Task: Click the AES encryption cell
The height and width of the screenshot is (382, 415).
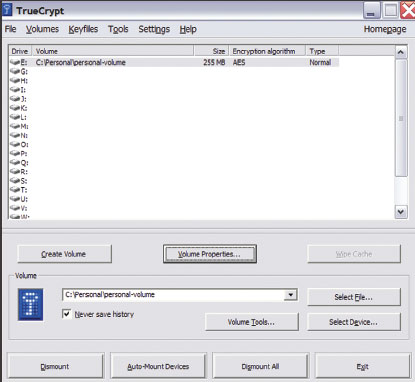Action: pyautogui.click(x=239, y=62)
